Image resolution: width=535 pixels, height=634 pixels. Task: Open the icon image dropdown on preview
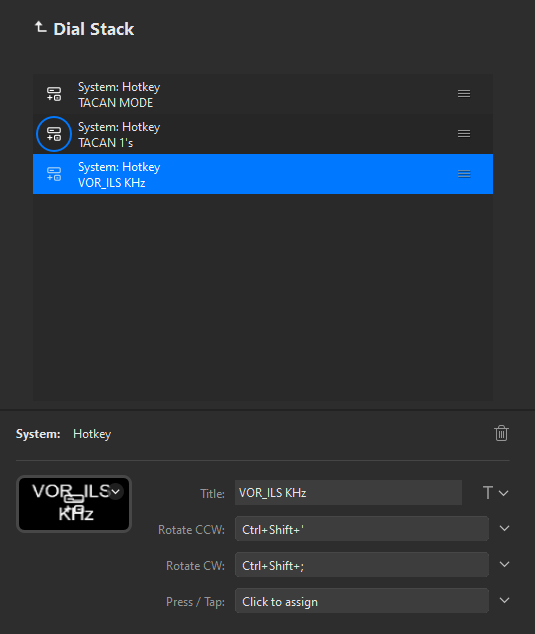(x=116, y=492)
